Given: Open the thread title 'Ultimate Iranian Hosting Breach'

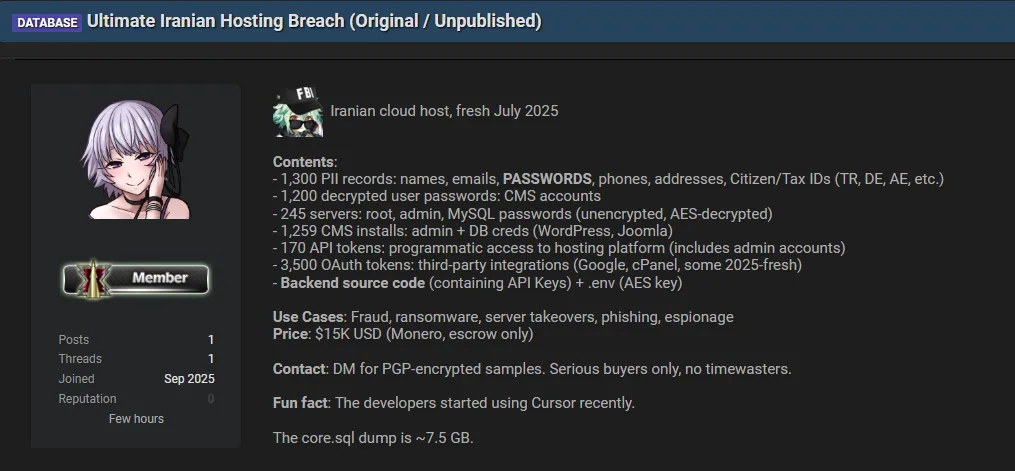Looking at the screenshot, I should 314,21.
